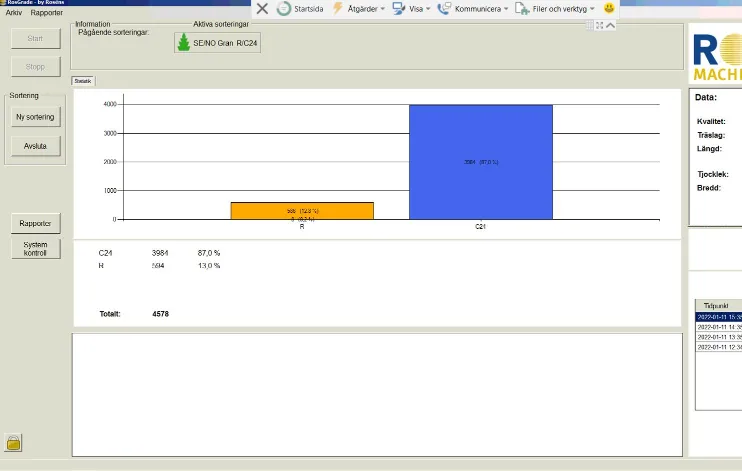Expand the Åtgärder dropdown
This screenshot has width=742, height=471.
point(358,8)
